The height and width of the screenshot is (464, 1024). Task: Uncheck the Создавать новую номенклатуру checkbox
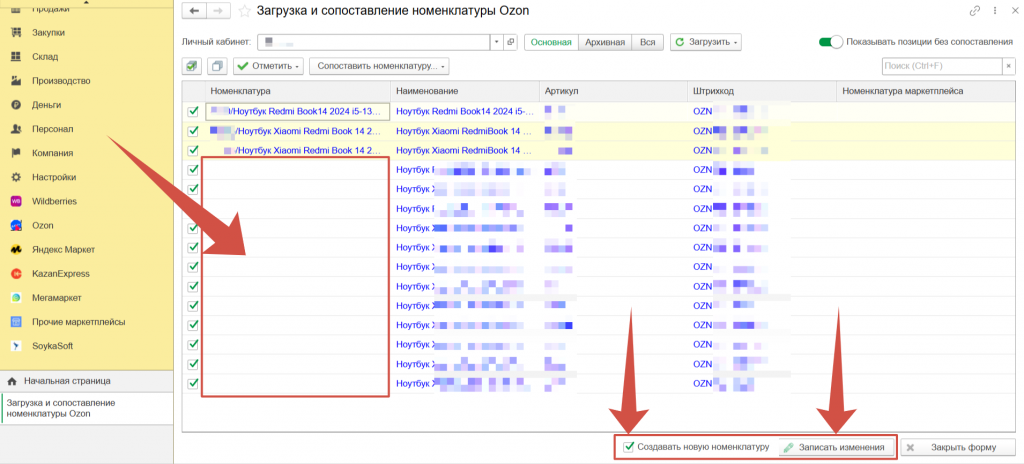click(628, 447)
